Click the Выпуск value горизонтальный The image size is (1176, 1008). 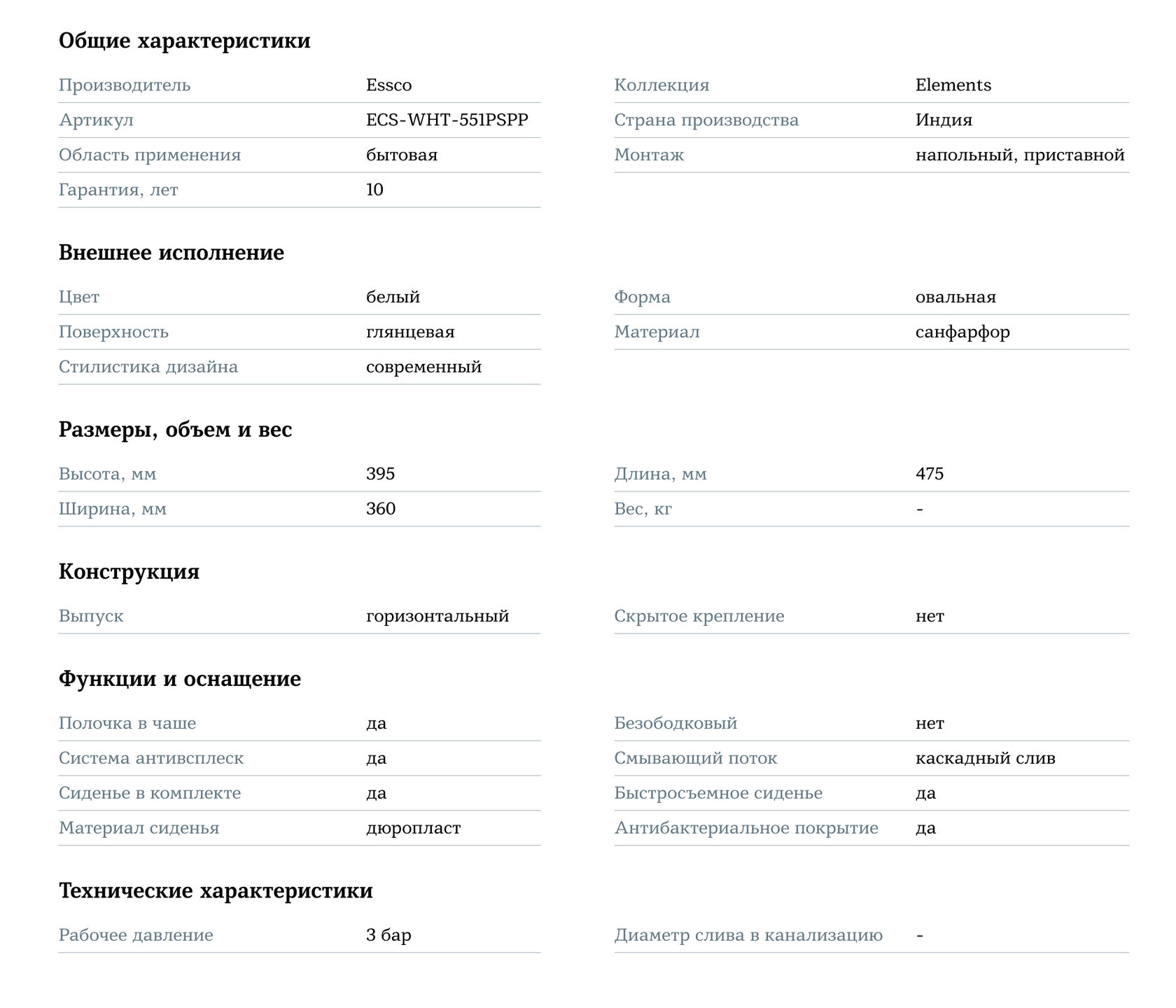pos(437,617)
